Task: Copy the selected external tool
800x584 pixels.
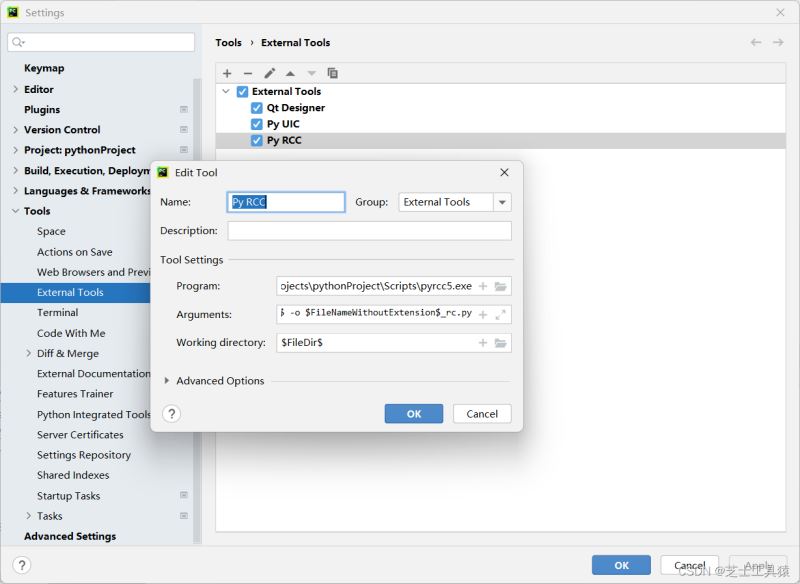Action: tap(332, 73)
